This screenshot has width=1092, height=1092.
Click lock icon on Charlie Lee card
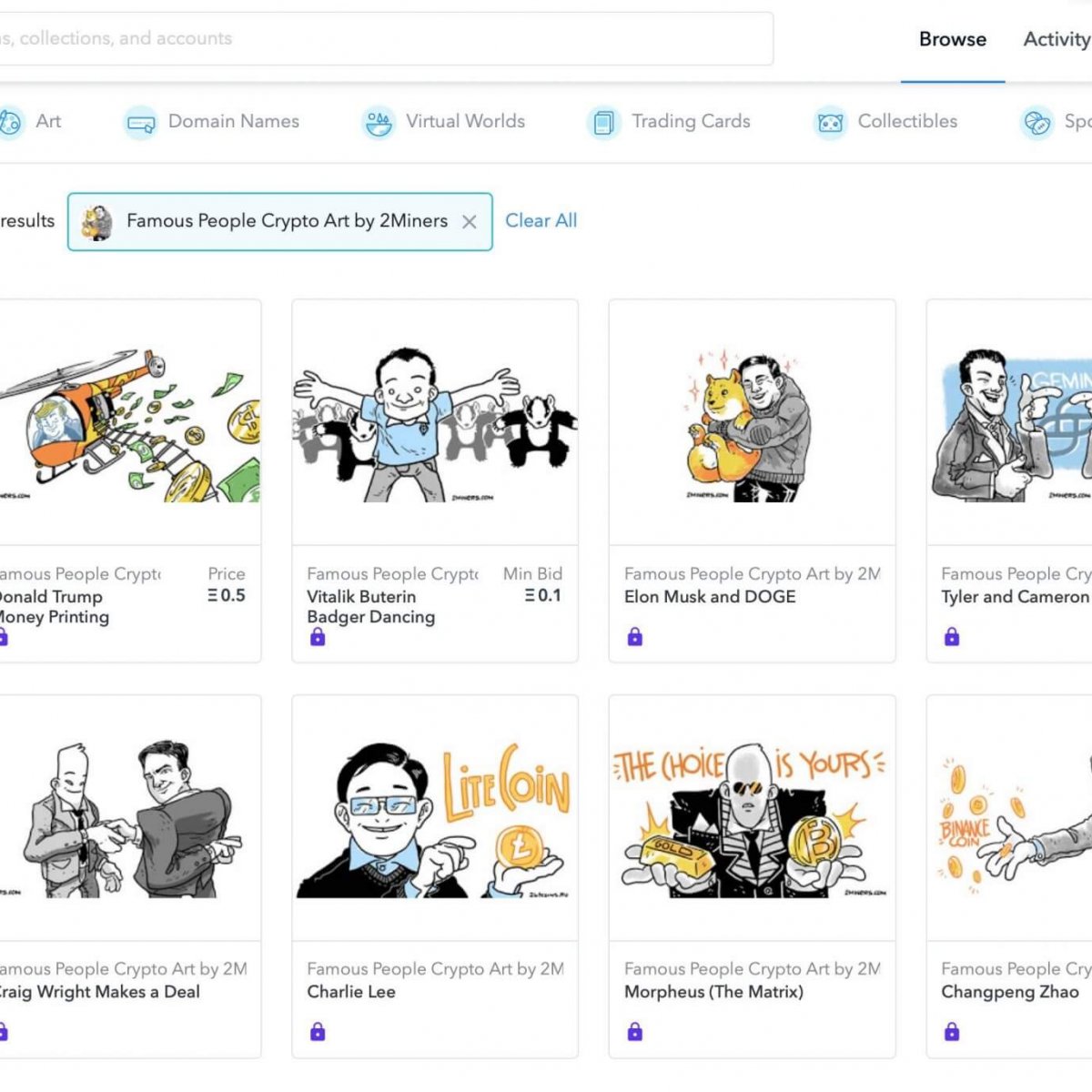point(318,1032)
